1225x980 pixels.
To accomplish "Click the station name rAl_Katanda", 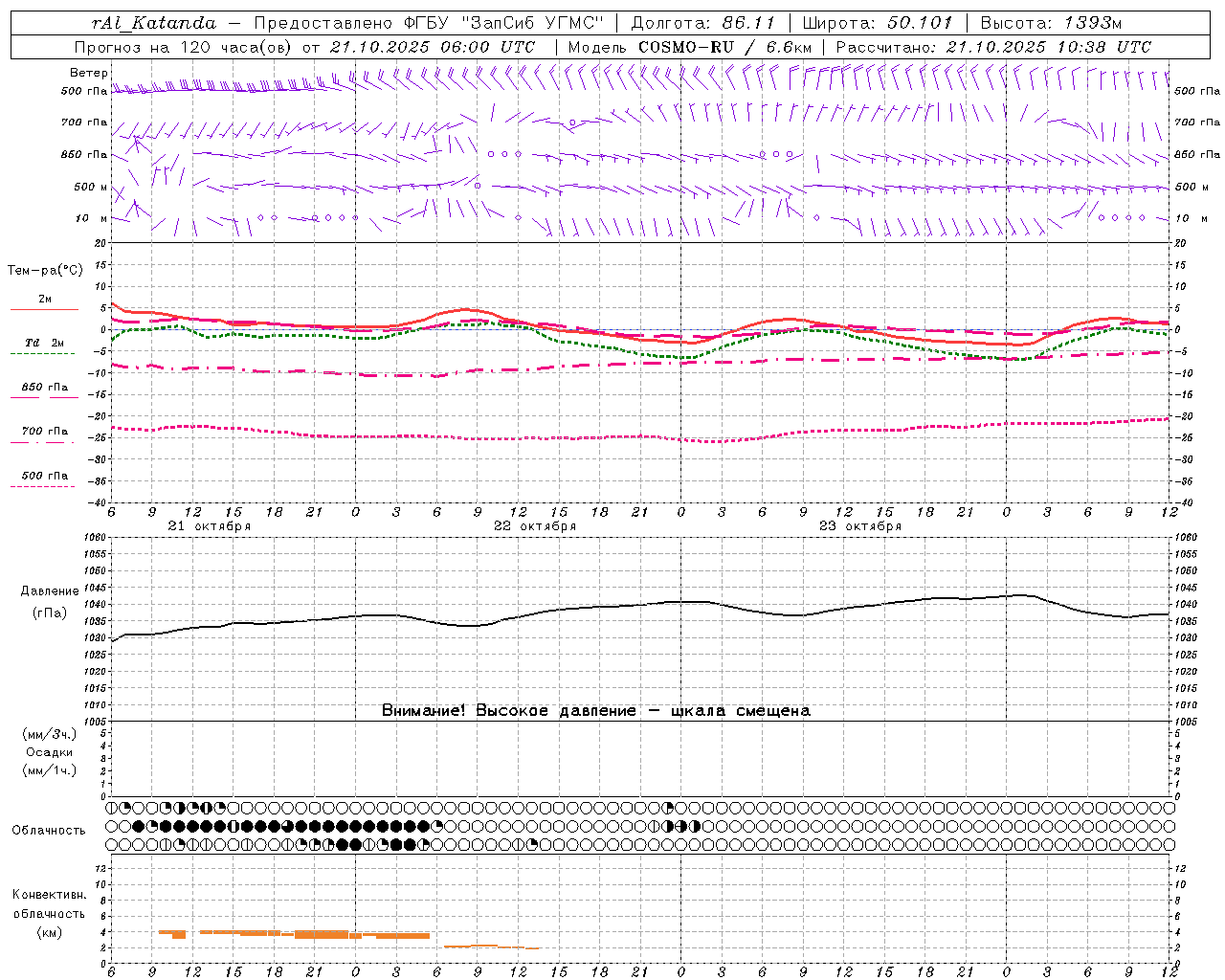I will pyautogui.click(x=154, y=23).
